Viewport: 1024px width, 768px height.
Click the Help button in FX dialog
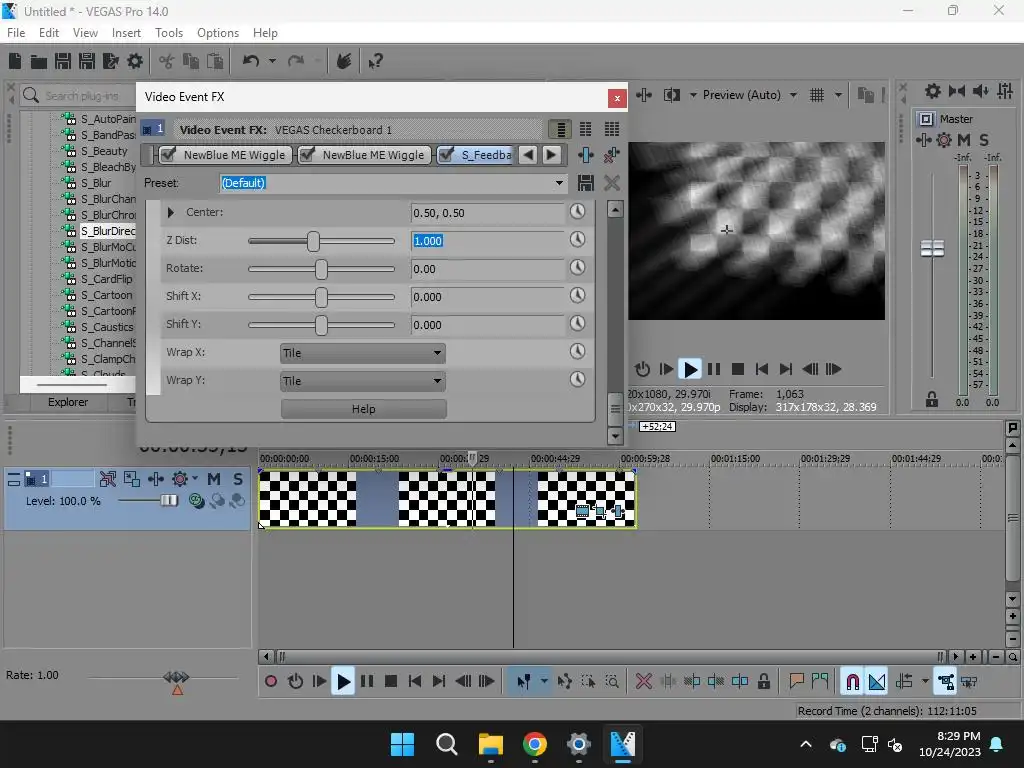(x=364, y=409)
